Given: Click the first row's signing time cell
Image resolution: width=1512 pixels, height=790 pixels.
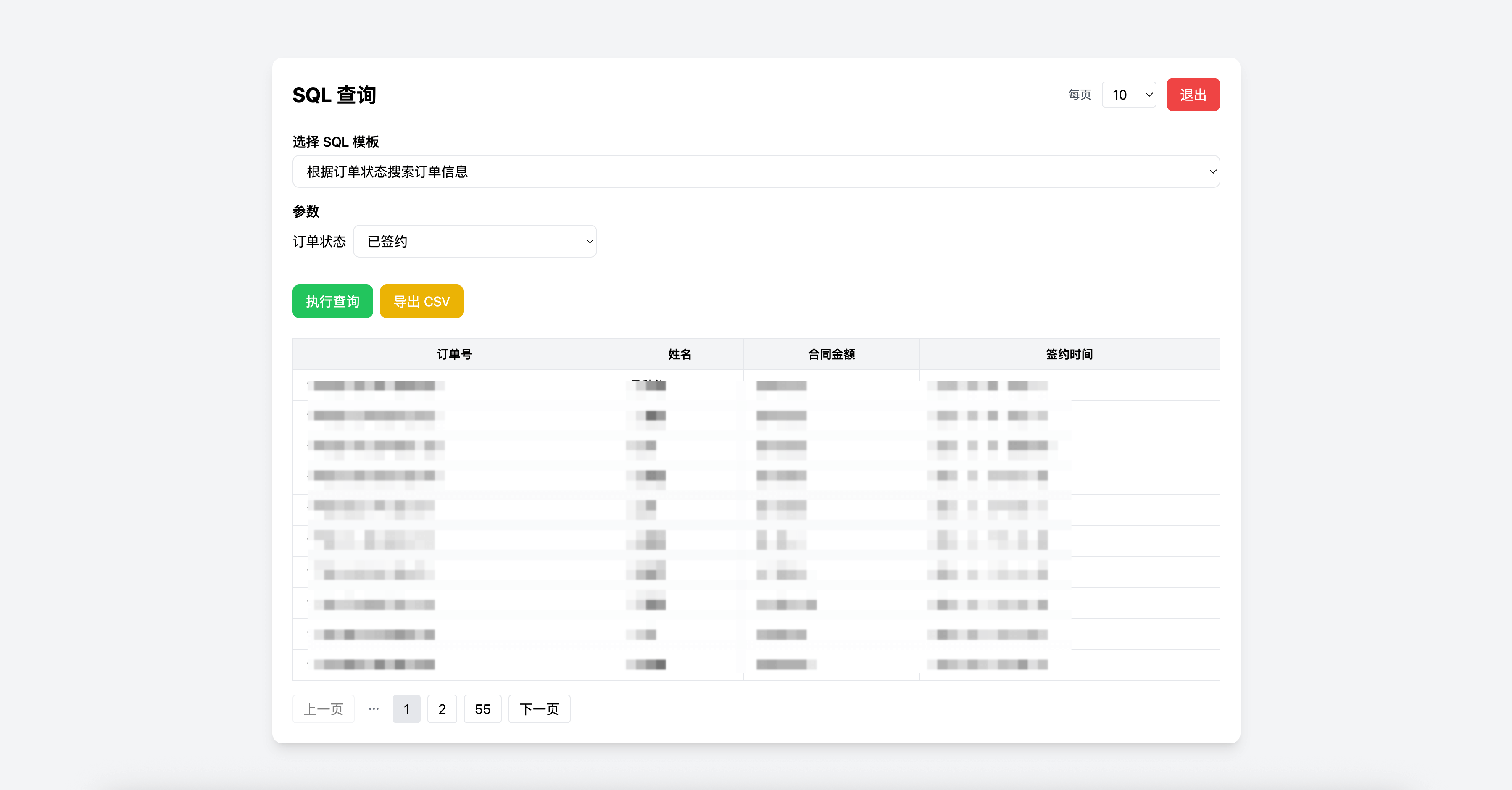Looking at the screenshot, I should pyautogui.click(x=992, y=386).
